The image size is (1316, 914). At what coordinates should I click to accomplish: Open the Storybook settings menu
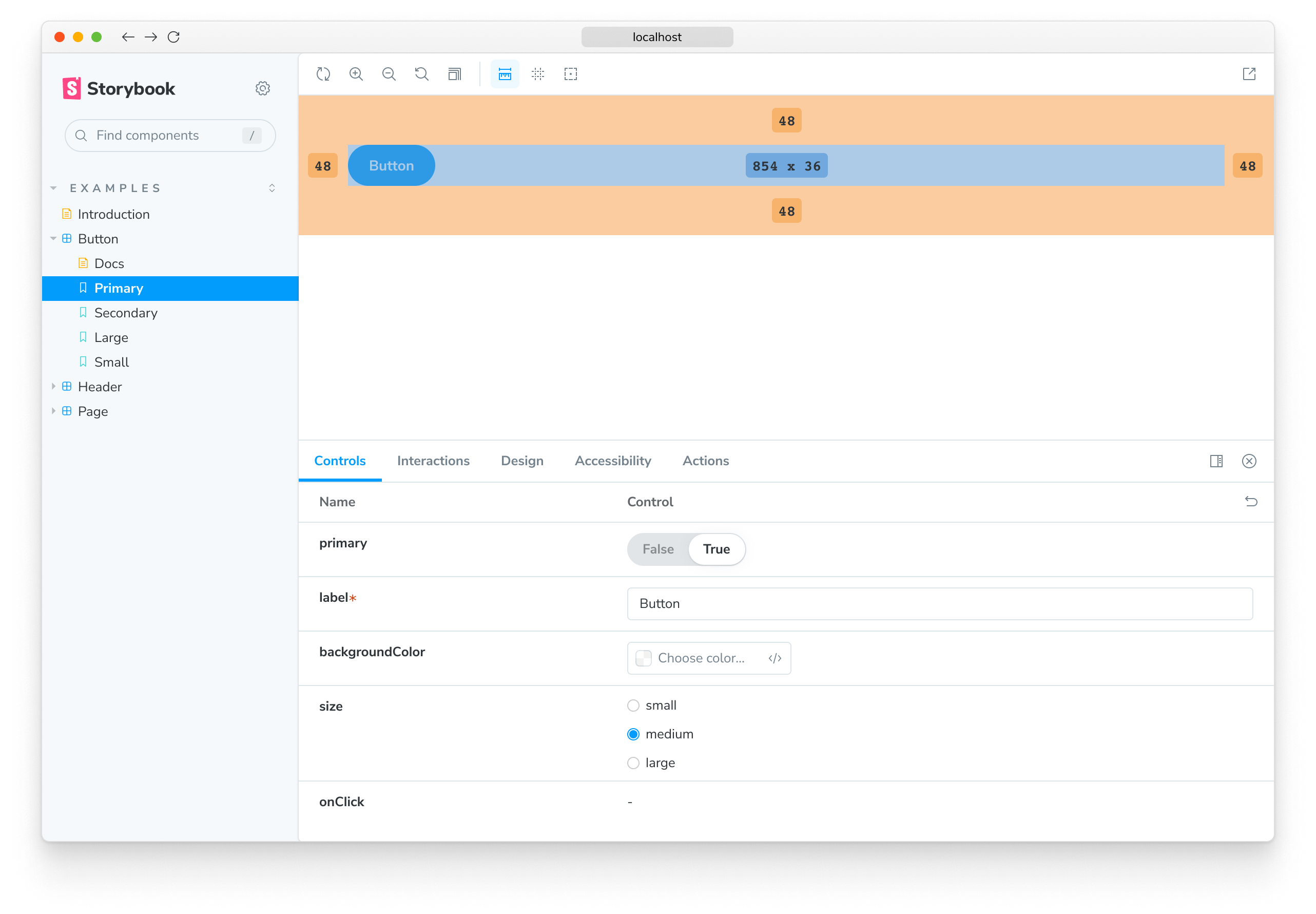262,88
